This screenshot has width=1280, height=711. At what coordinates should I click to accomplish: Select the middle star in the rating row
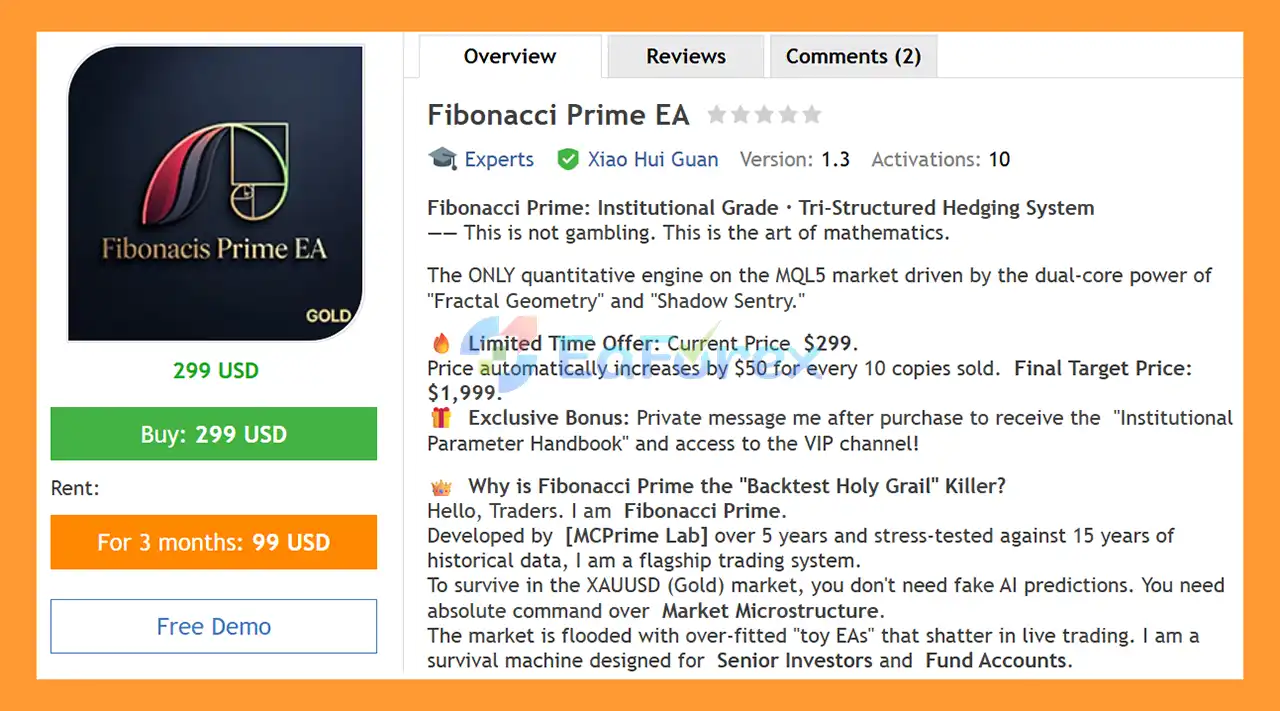764,114
